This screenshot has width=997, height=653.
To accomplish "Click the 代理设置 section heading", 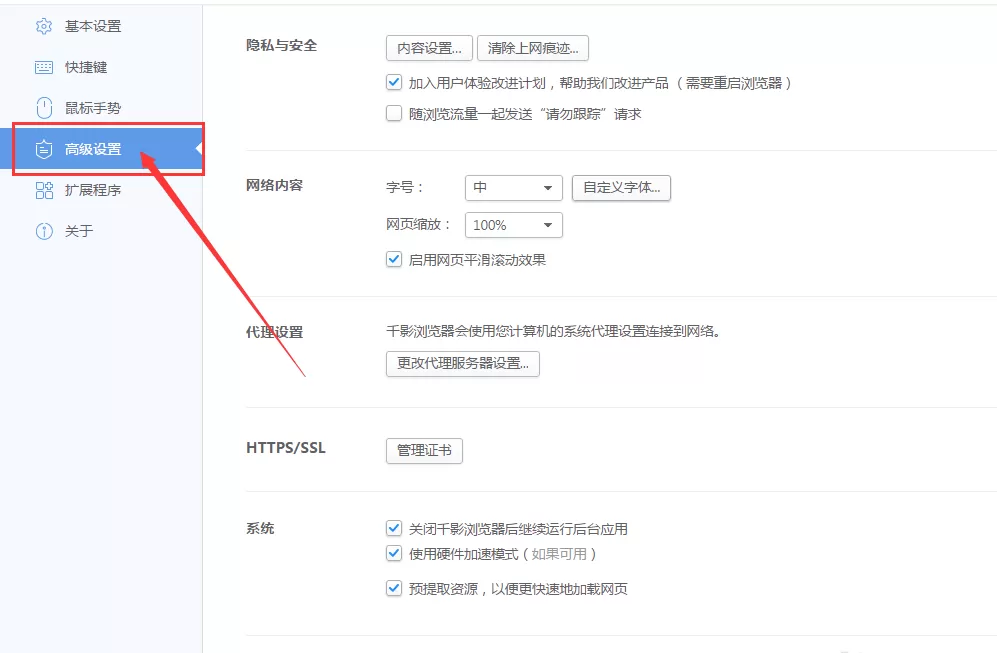I will point(274,332).
